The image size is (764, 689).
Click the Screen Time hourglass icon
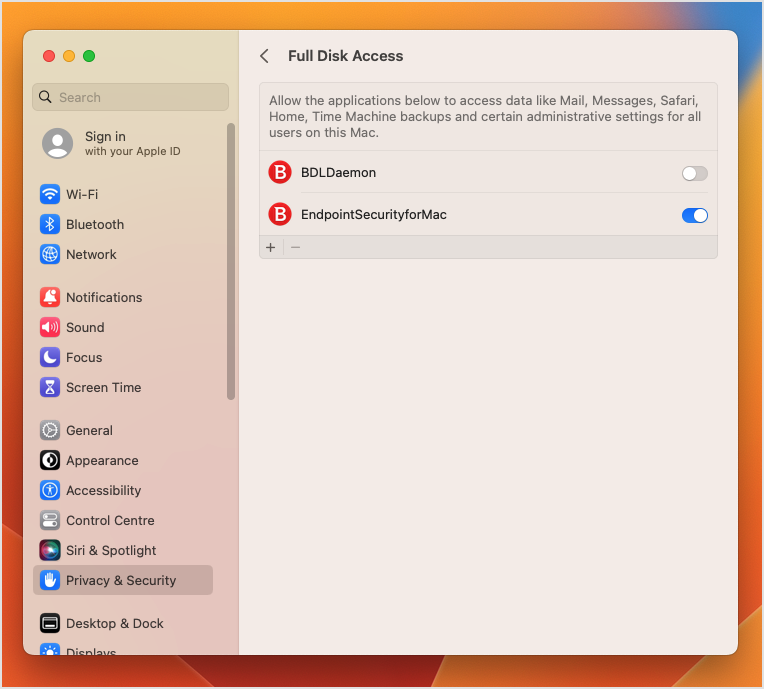pos(50,387)
